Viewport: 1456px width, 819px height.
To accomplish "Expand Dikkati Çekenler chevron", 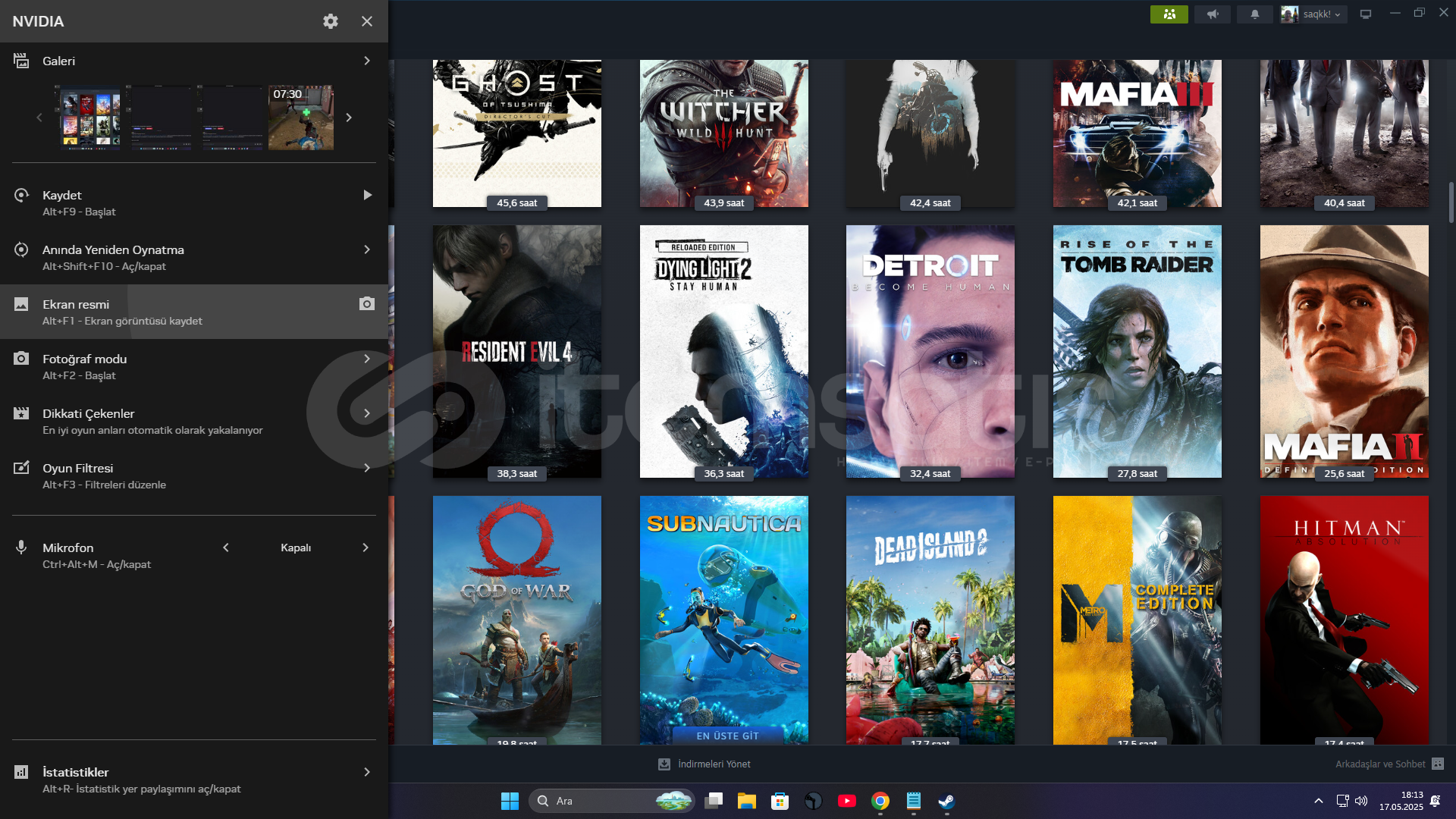I will click(x=367, y=413).
